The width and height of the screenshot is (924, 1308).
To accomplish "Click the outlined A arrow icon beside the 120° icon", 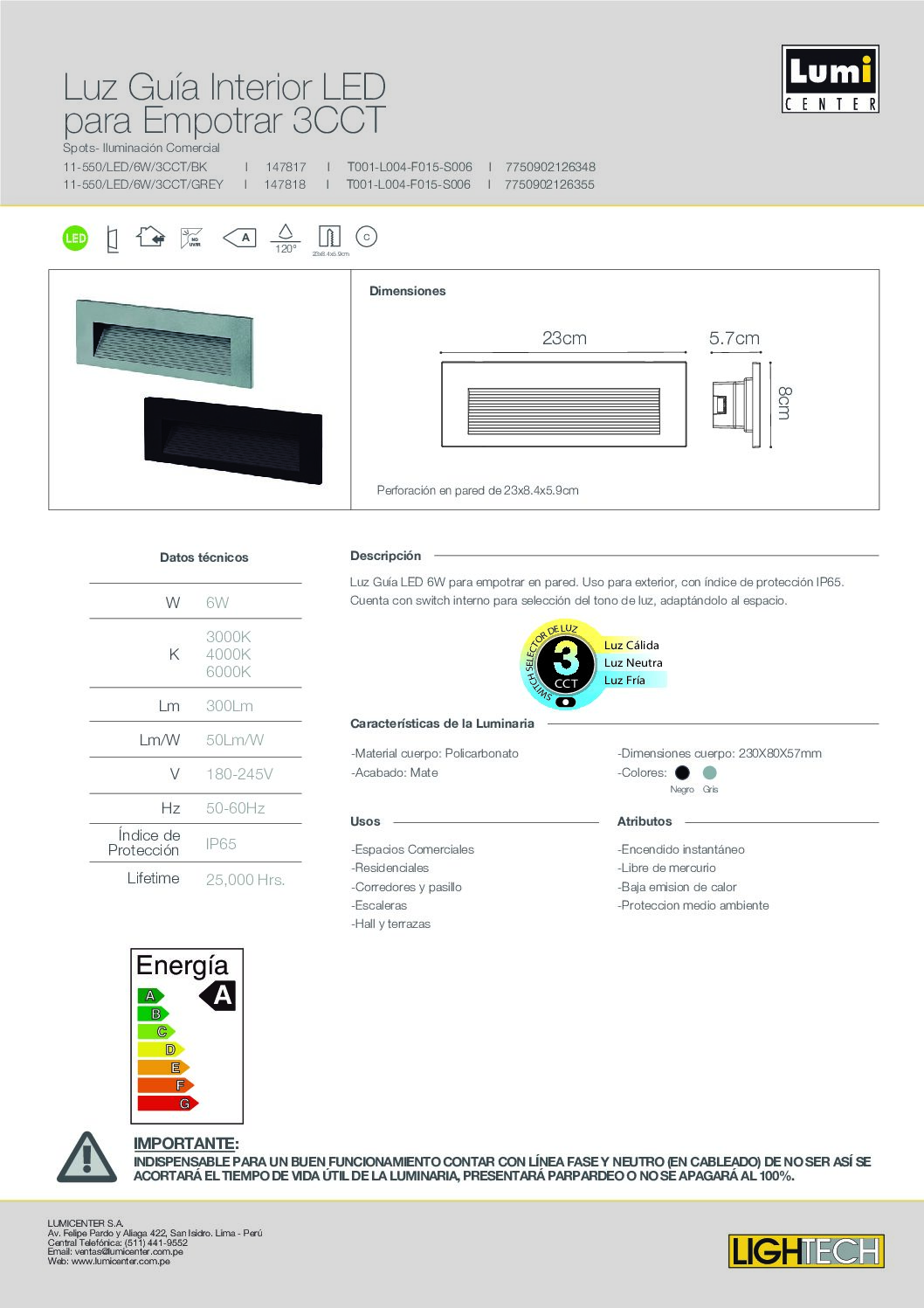I will [x=239, y=237].
